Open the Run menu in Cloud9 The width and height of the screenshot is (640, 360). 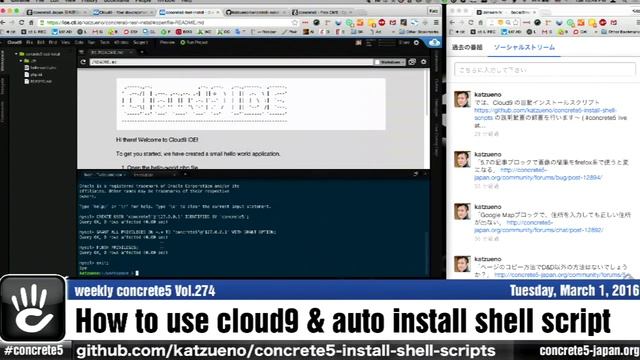click(x=91, y=42)
